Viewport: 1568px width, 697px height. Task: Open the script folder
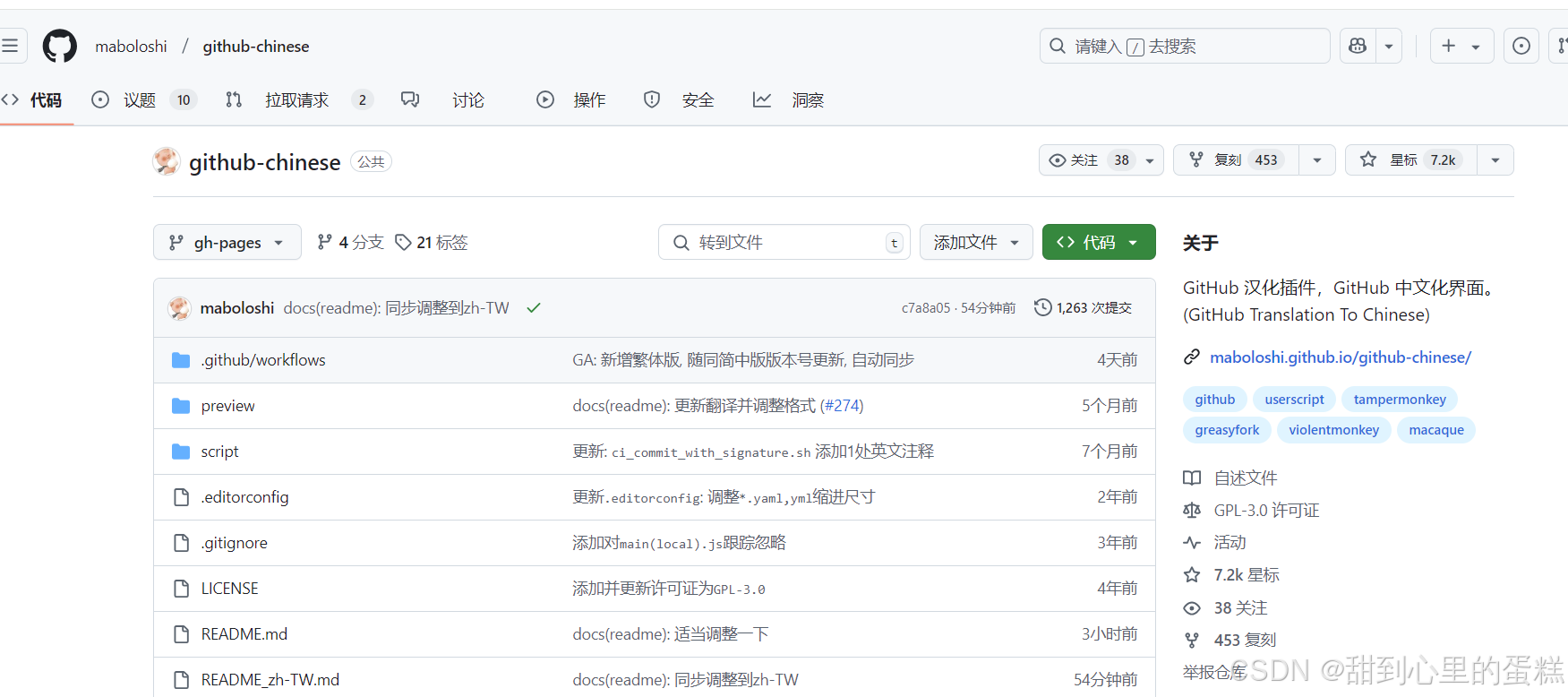[x=220, y=452]
